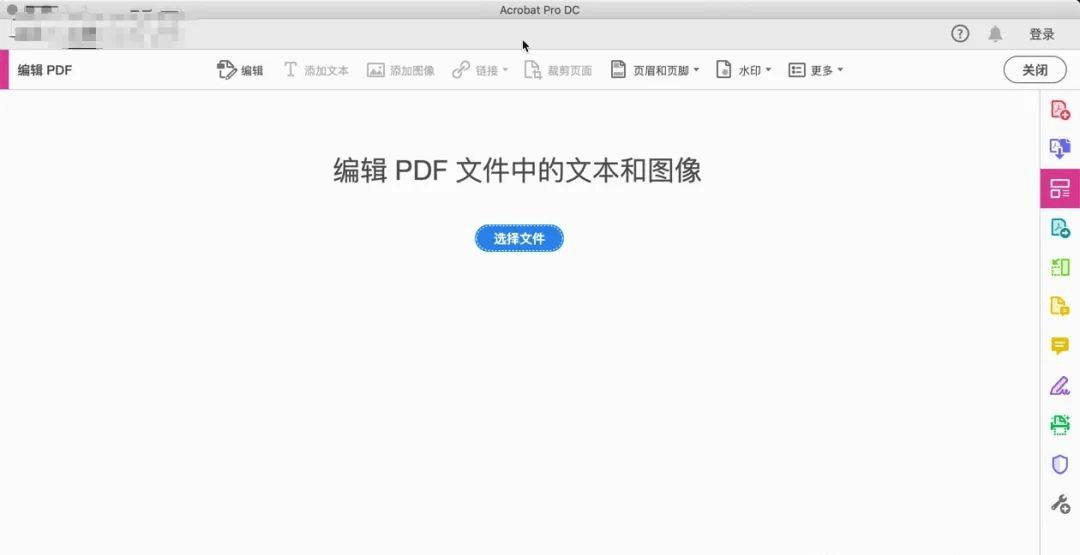Click the heading 编辑 PDF 文件中的文本和图像
Screen dimensions: 1080x555
(517, 171)
